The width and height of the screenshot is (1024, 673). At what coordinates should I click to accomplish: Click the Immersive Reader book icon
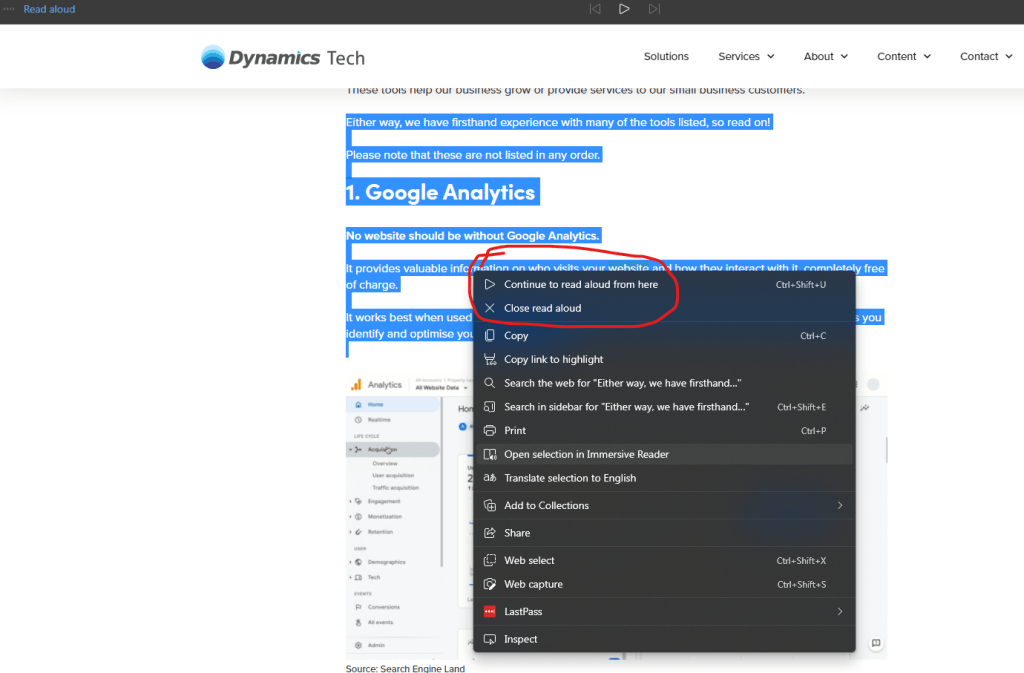coord(490,454)
